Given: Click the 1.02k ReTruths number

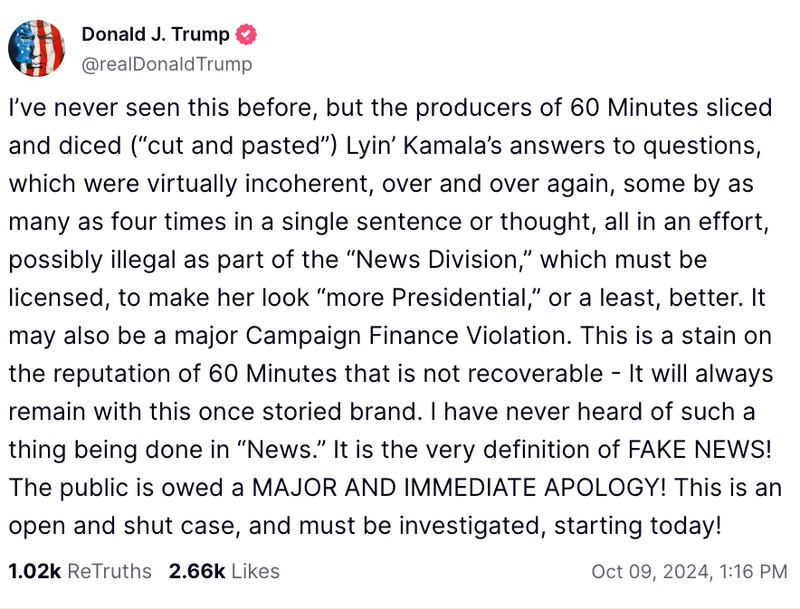Looking at the screenshot, I should [x=34, y=571].
